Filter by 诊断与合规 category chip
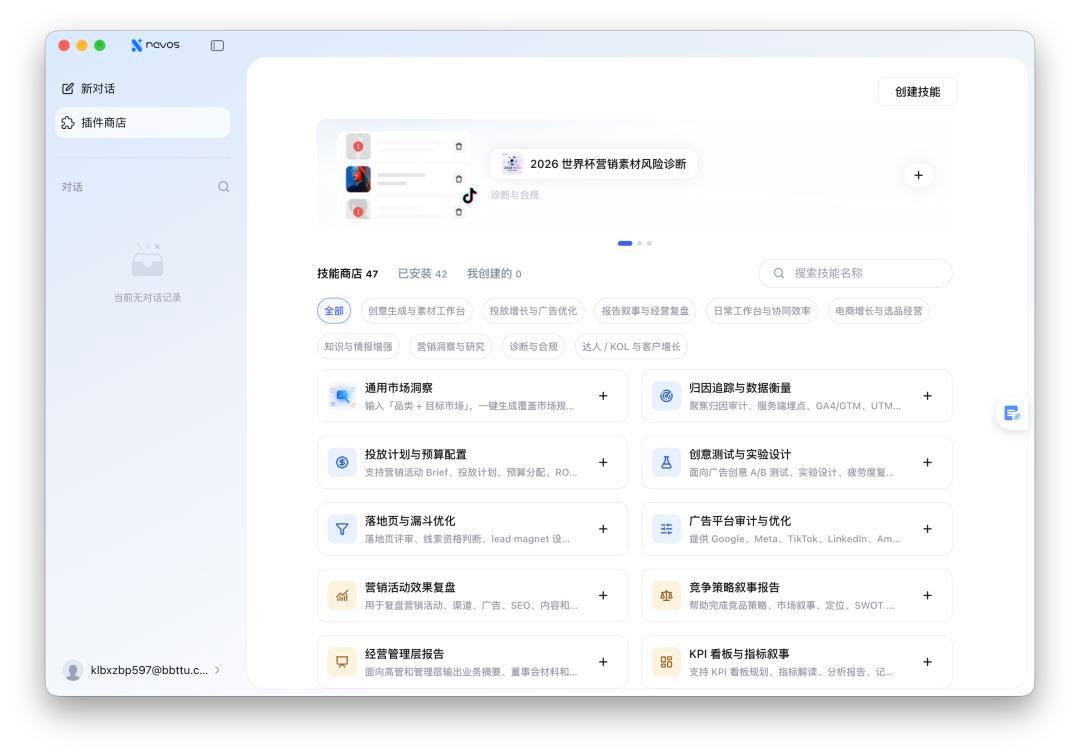Image resolution: width=1080 pixels, height=756 pixels. (533, 346)
